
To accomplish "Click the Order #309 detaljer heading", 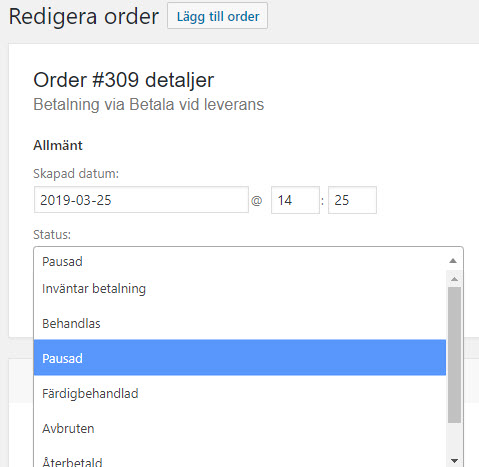I will (124, 80).
